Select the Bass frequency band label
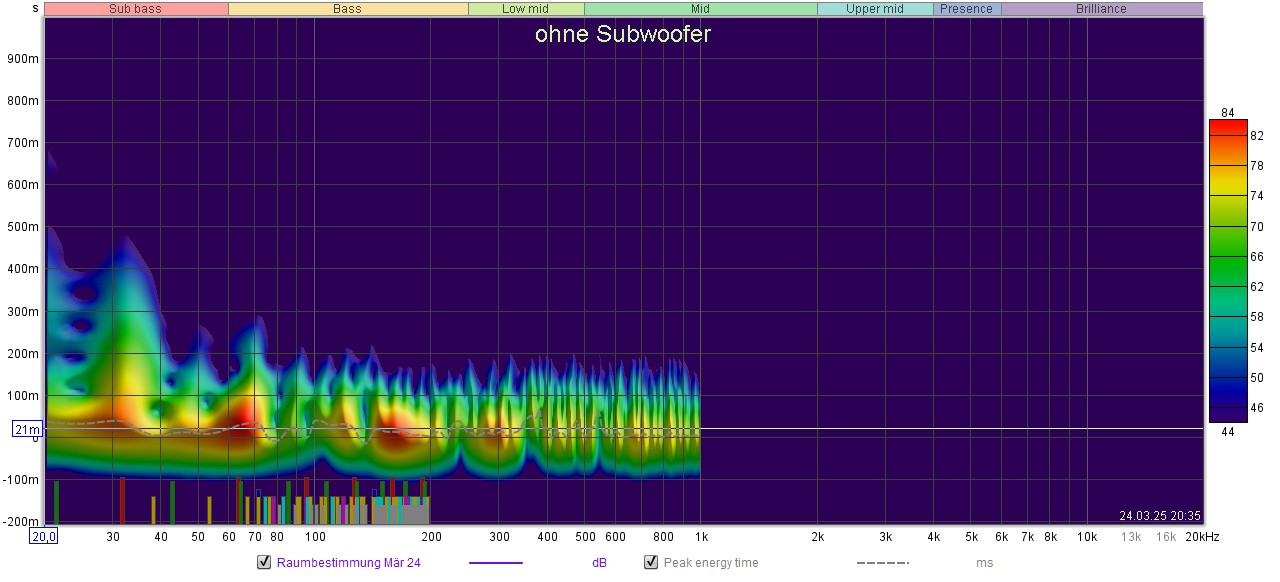1280x582 pixels. [x=347, y=9]
